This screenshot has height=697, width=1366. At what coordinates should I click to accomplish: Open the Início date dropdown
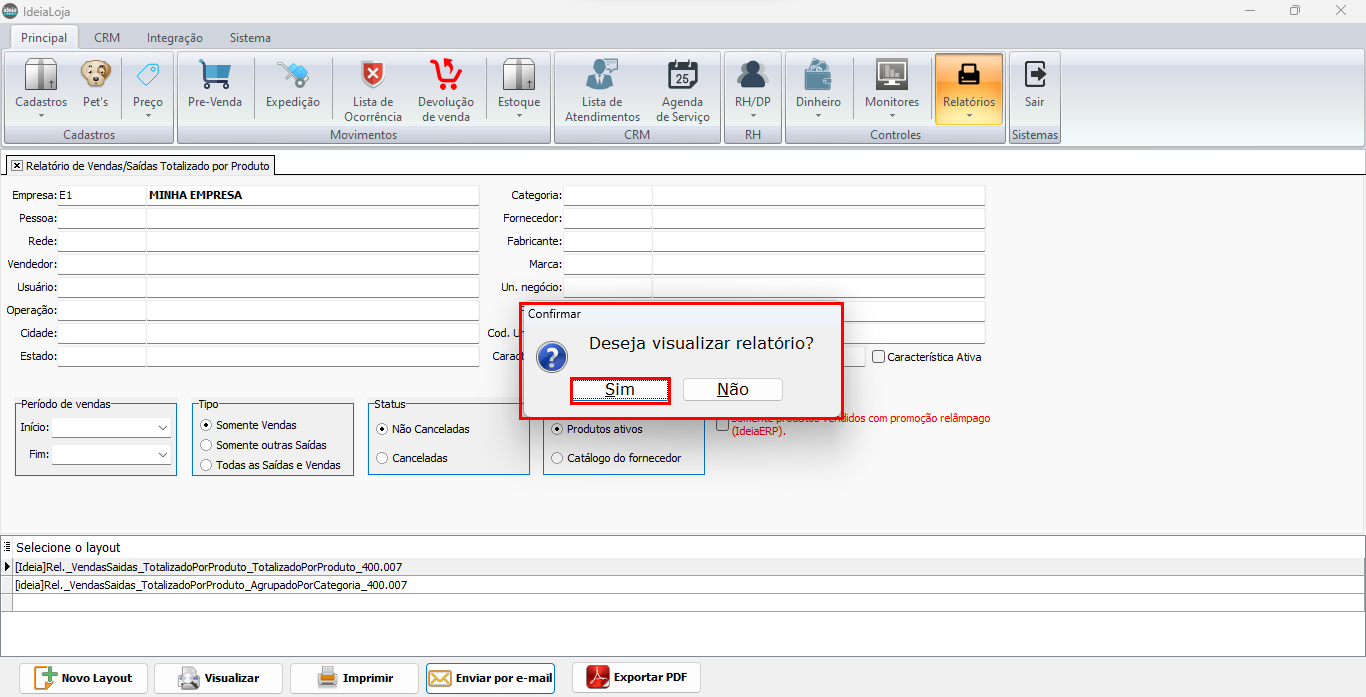pyautogui.click(x=163, y=428)
